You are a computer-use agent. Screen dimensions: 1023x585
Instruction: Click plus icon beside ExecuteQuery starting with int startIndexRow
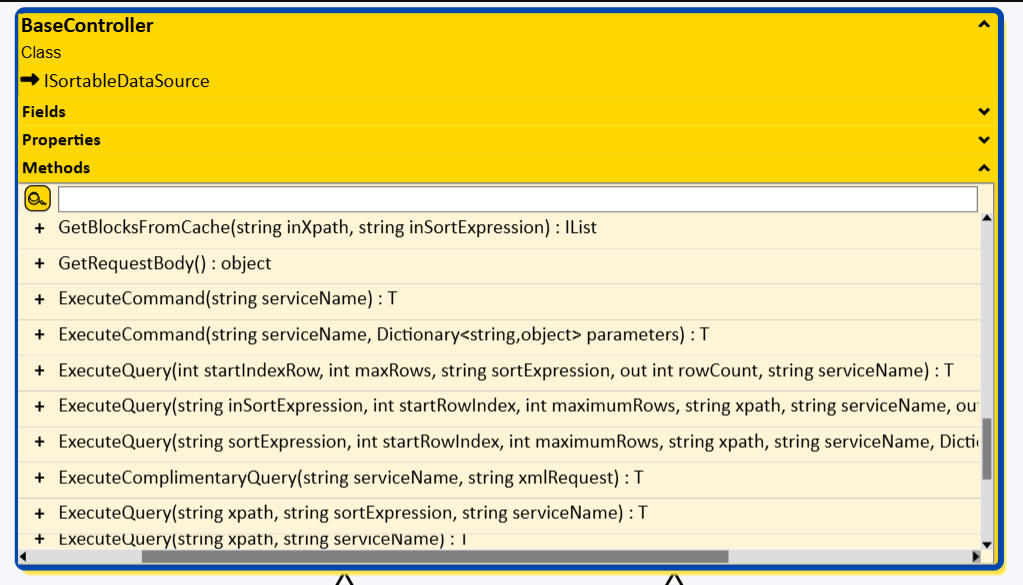(40, 371)
